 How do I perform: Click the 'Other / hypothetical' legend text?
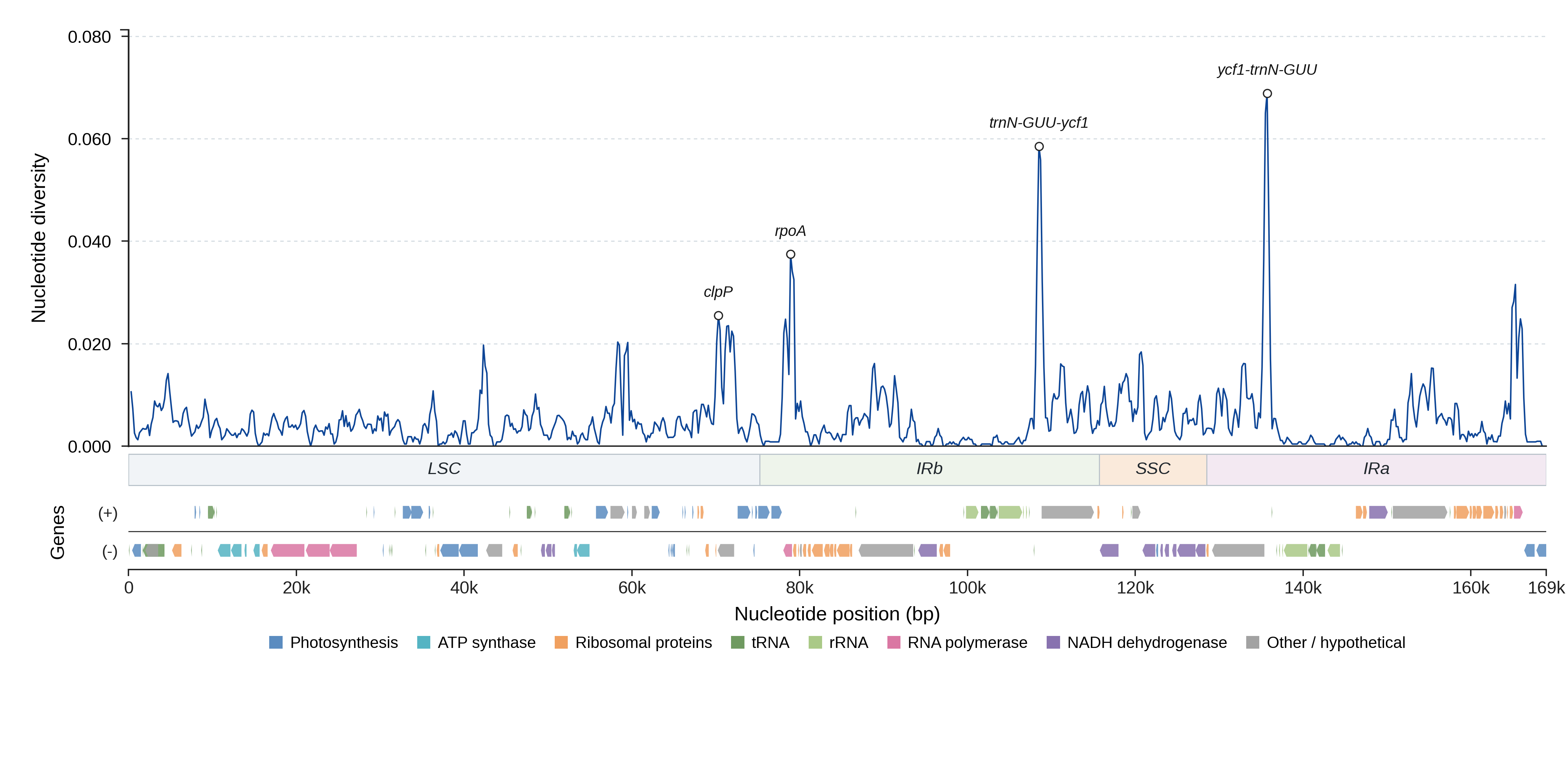(1336, 643)
